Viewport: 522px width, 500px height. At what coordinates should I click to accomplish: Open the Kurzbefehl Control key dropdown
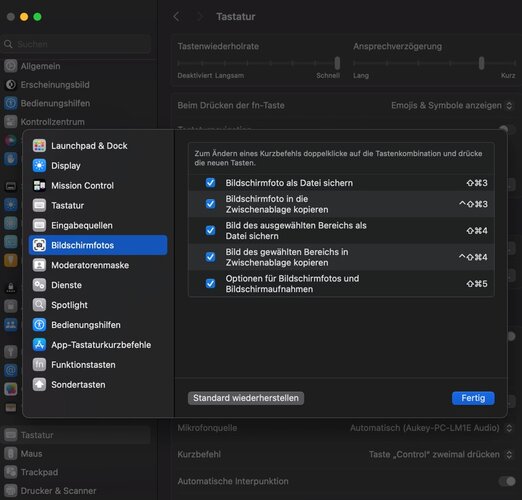coord(440,454)
